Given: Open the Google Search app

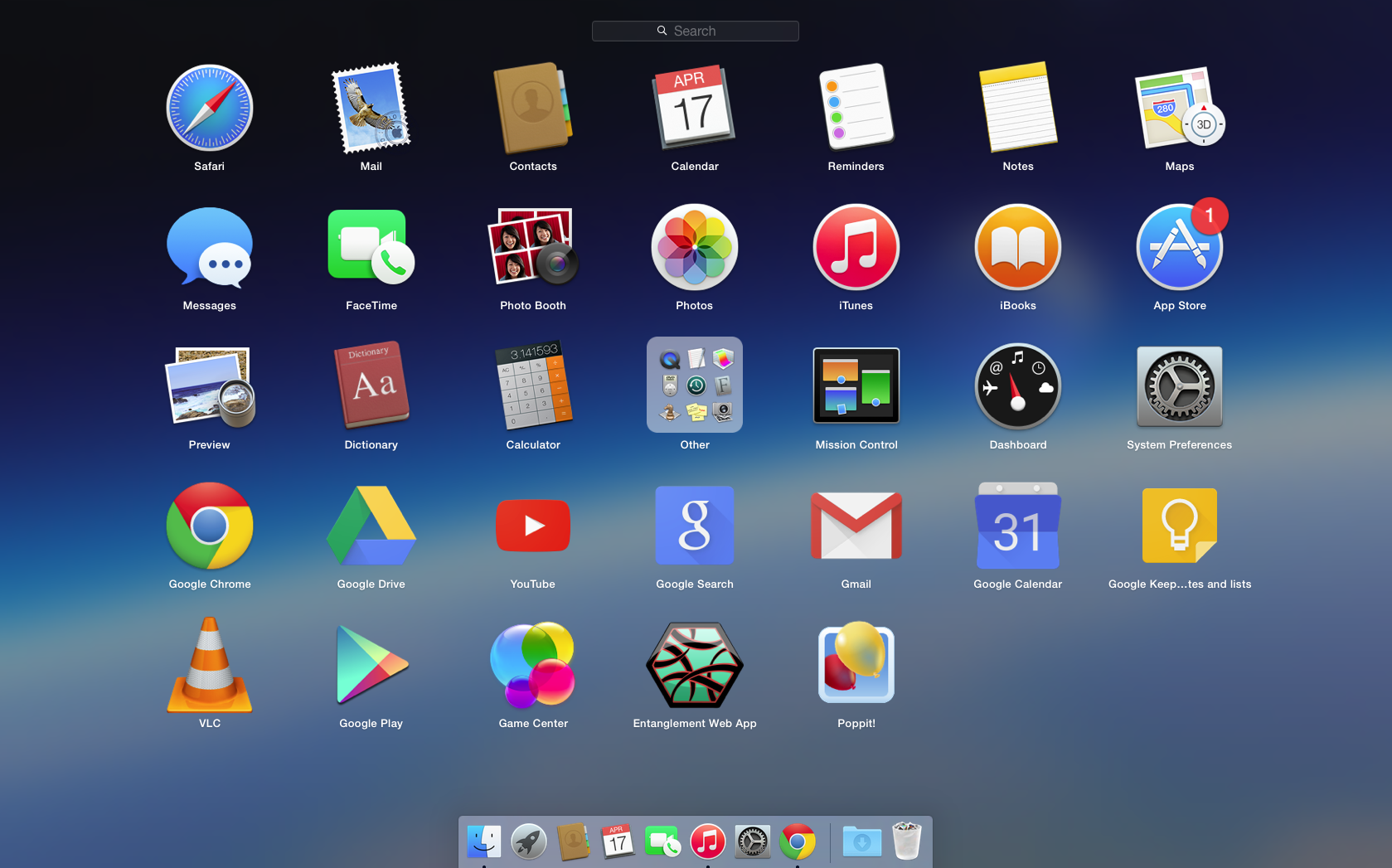Looking at the screenshot, I should (x=695, y=526).
